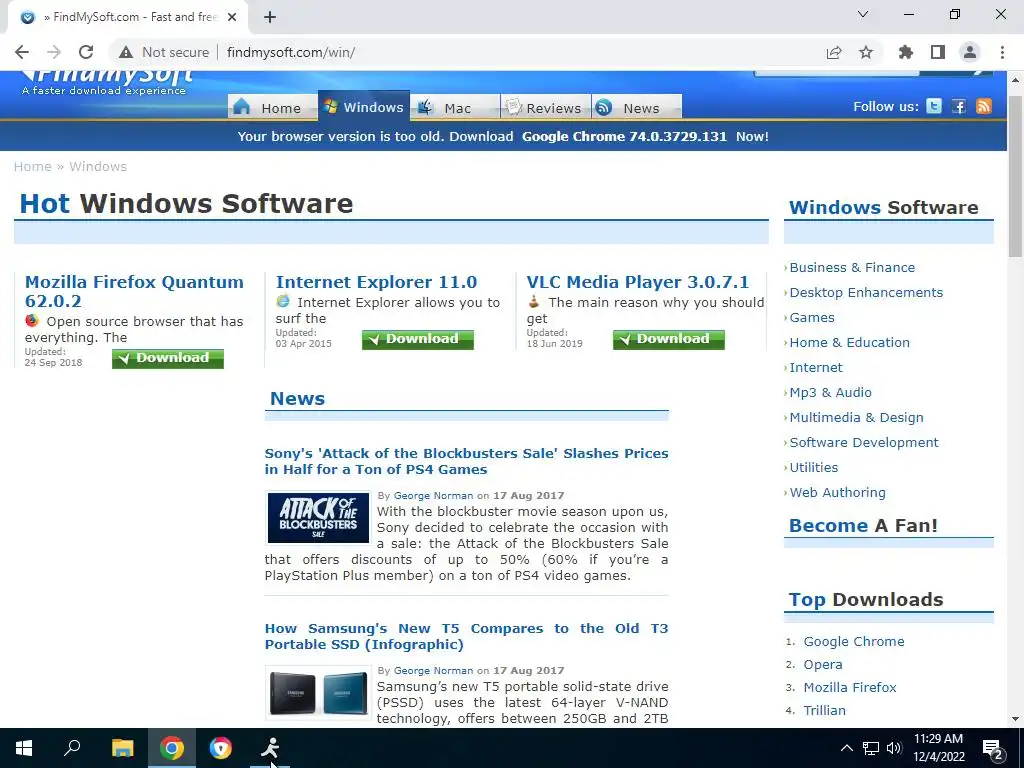1024x768 pixels.
Task: Toggle the browser side panel icon
Action: (938, 52)
